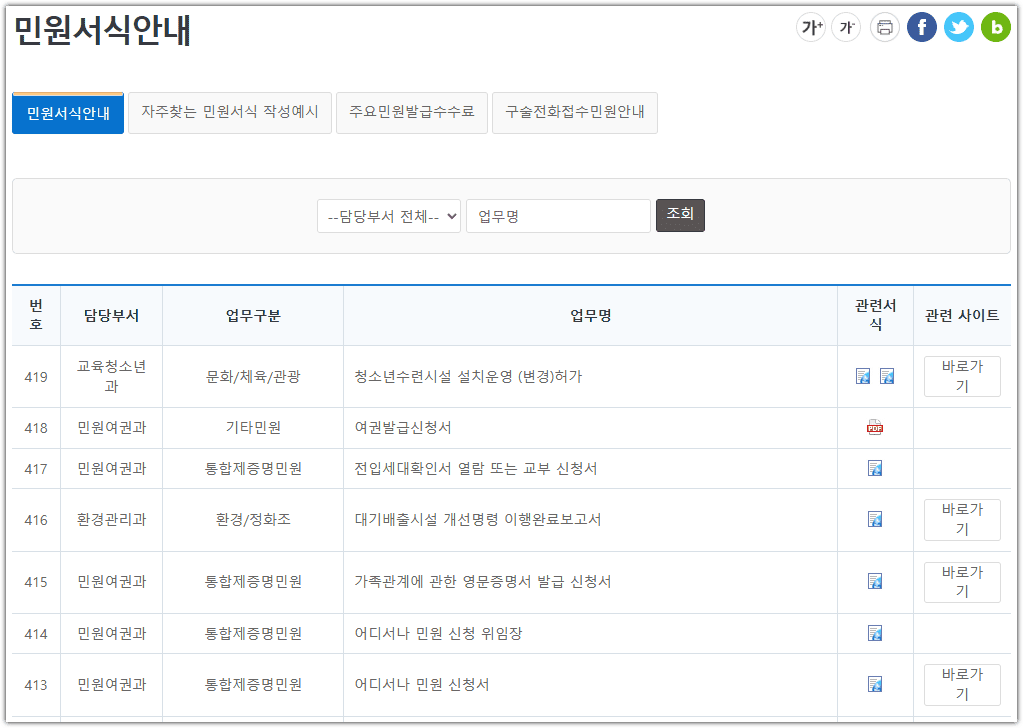1023x728 pixels.
Task: Share page via the Twitter icon
Action: (957, 27)
